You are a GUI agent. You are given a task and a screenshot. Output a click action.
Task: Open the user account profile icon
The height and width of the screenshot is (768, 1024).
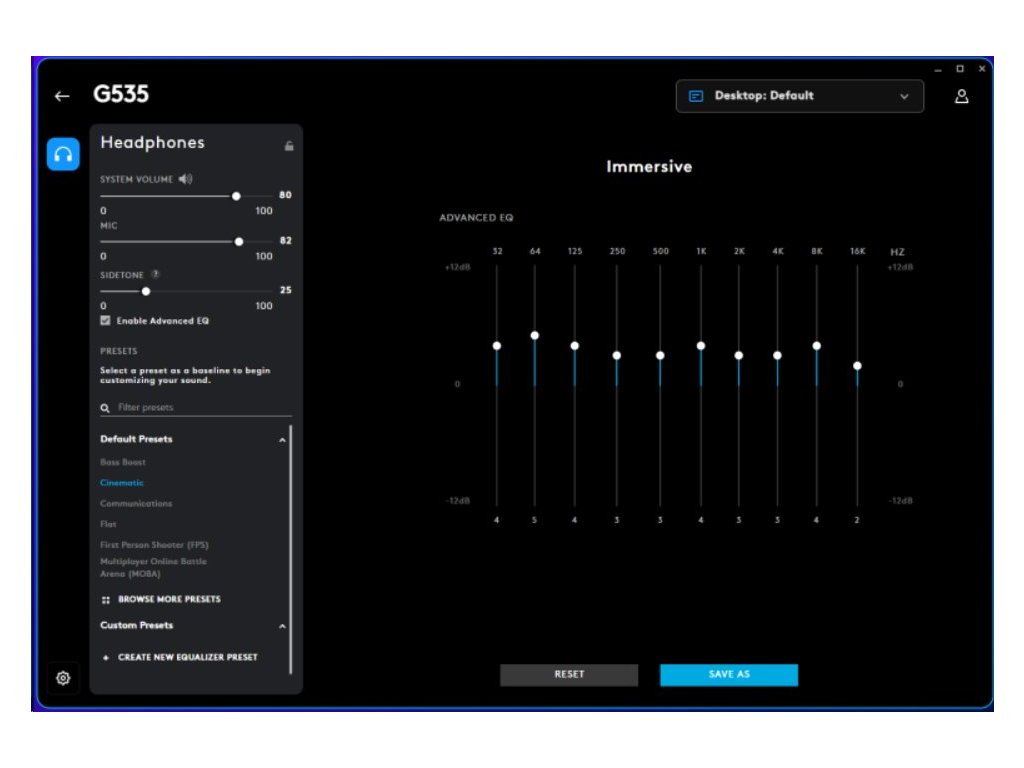pos(961,97)
